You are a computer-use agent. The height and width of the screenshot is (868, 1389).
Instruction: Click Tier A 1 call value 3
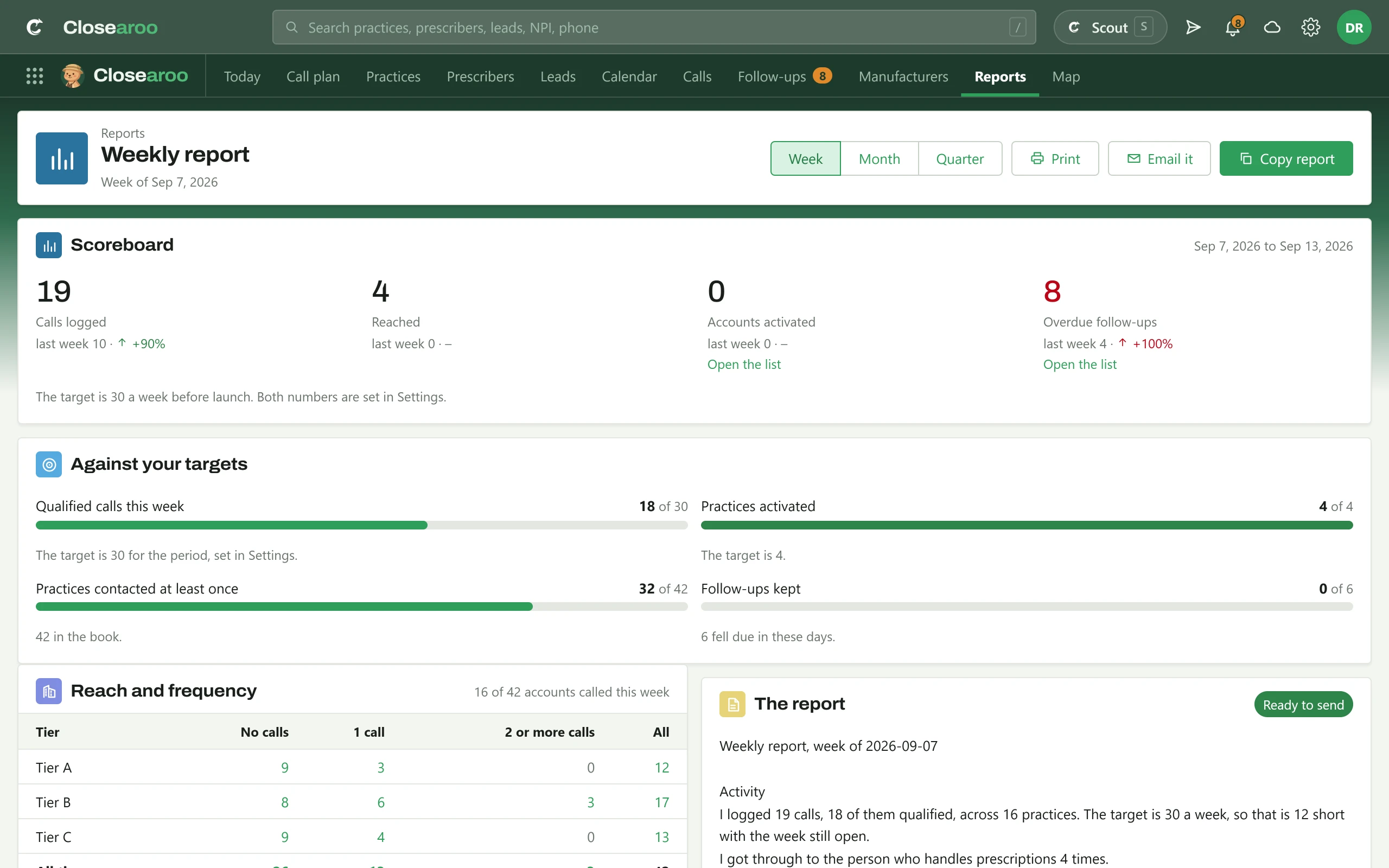click(380, 768)
